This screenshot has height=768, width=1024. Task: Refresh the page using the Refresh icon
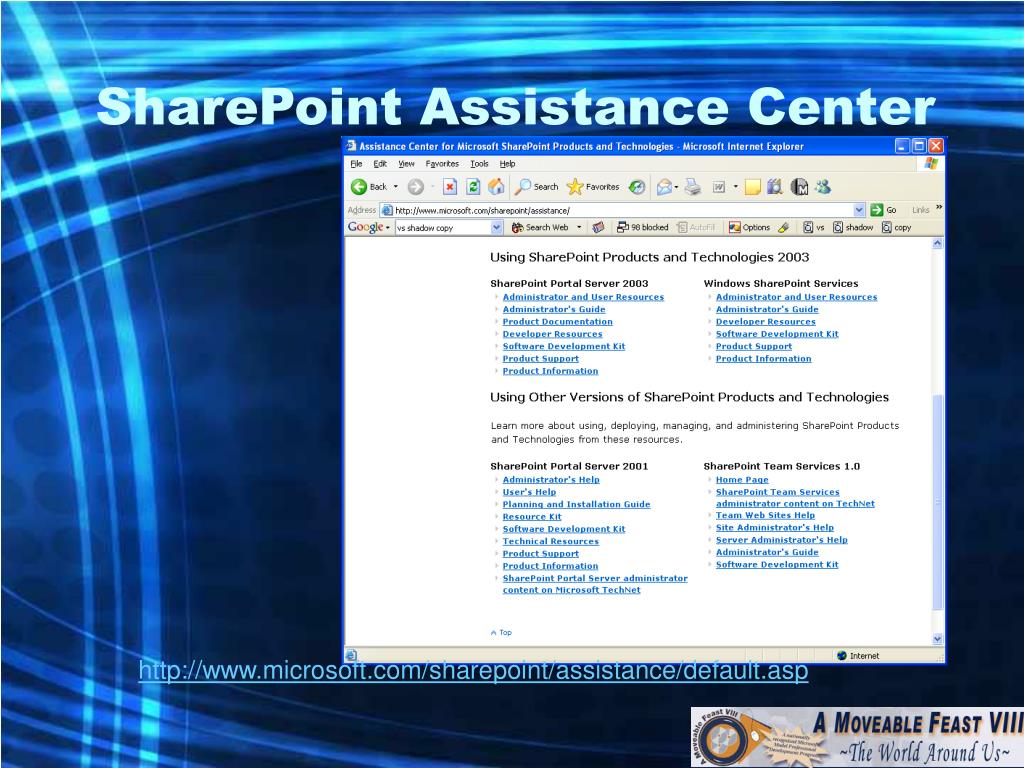tap(473, 187)
